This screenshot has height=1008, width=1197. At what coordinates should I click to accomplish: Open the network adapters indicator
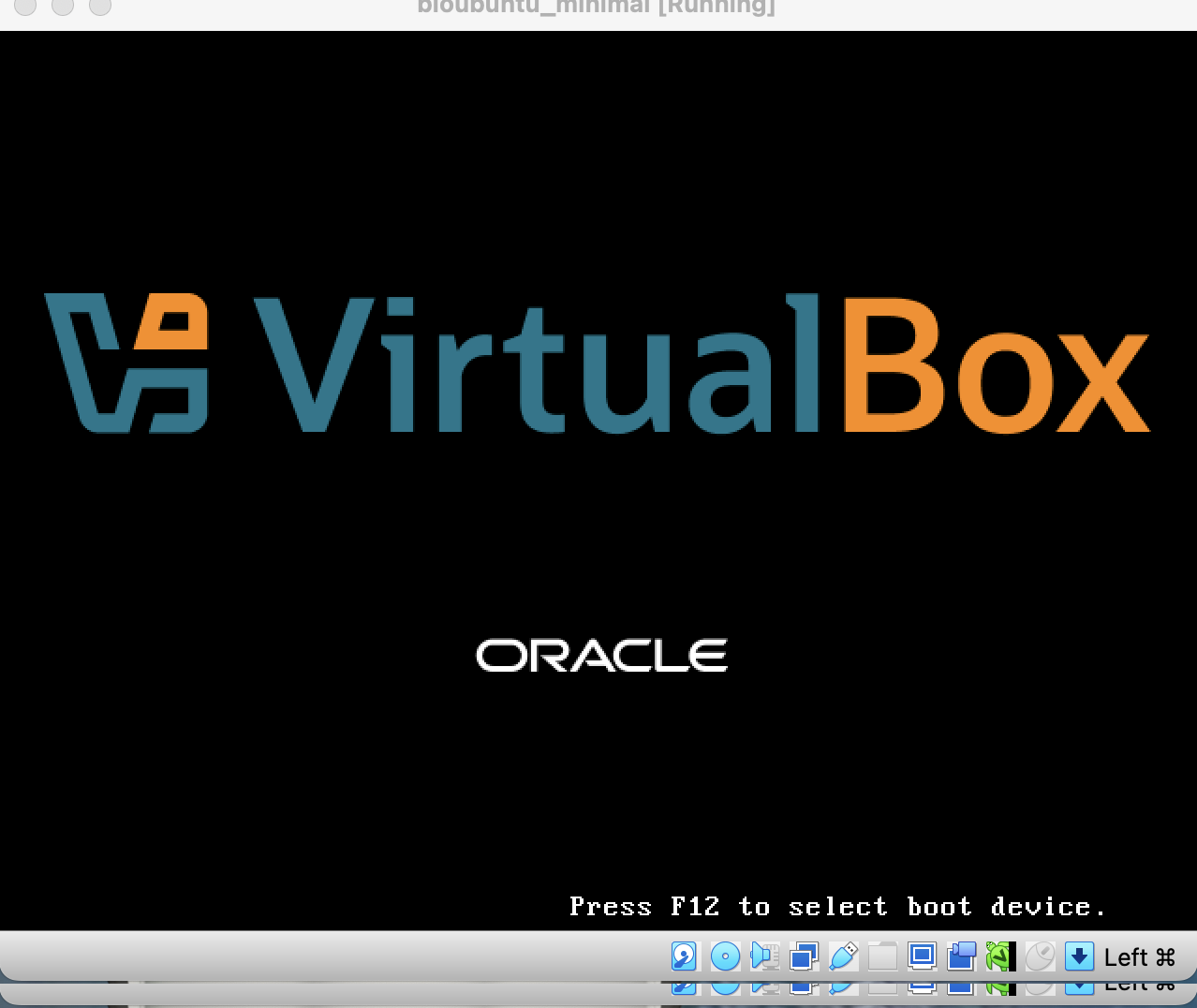click(x=804, y=956)
